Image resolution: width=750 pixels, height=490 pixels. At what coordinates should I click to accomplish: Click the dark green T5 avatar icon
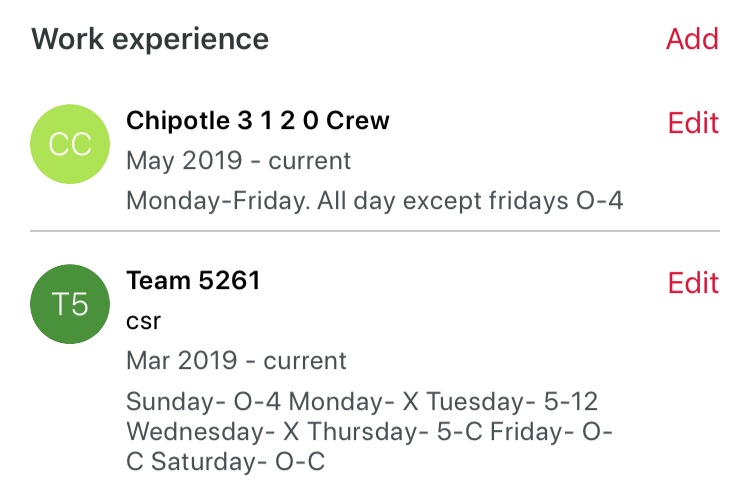pyautogui.click(x=70, y=304)
